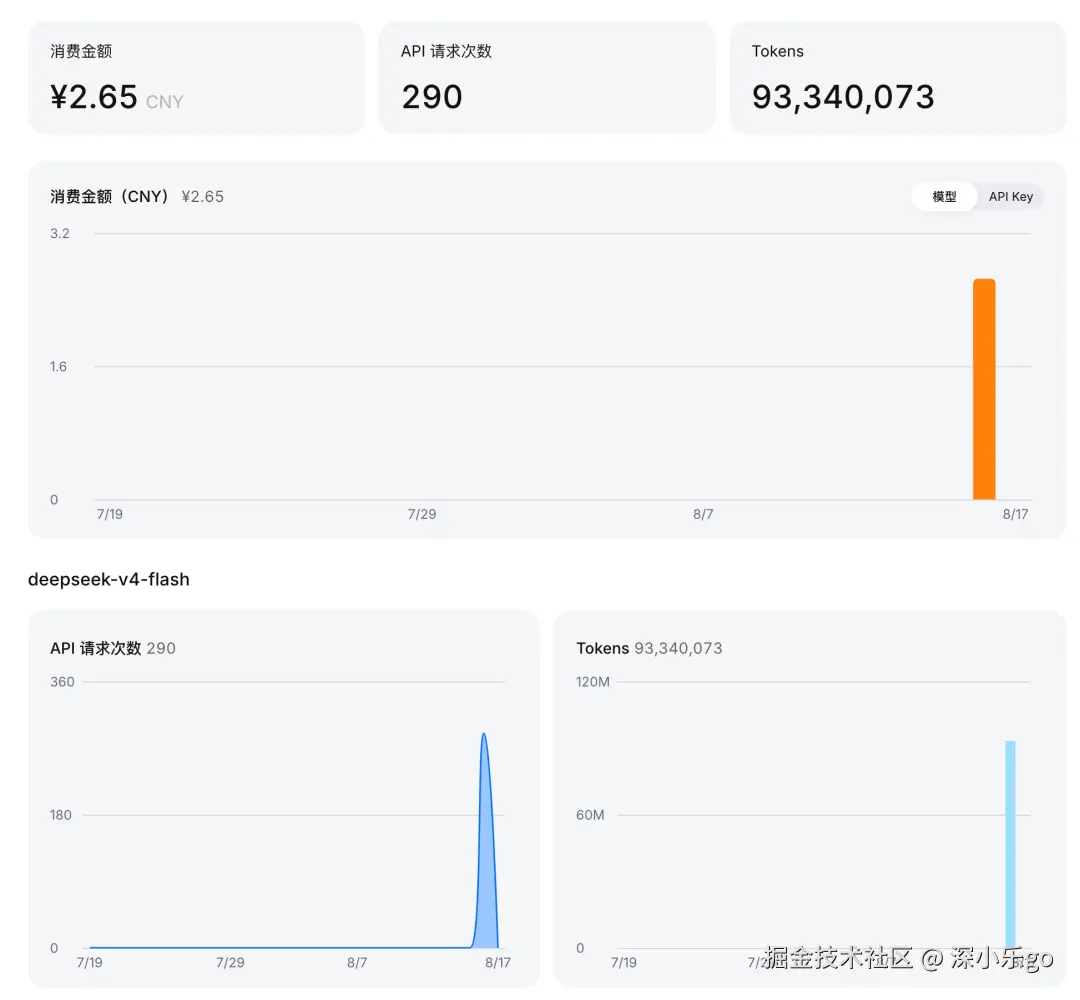Click the 1.6 y-axis label in spending chart
The image size is (1080, 1000).
(x=59, y=366)
